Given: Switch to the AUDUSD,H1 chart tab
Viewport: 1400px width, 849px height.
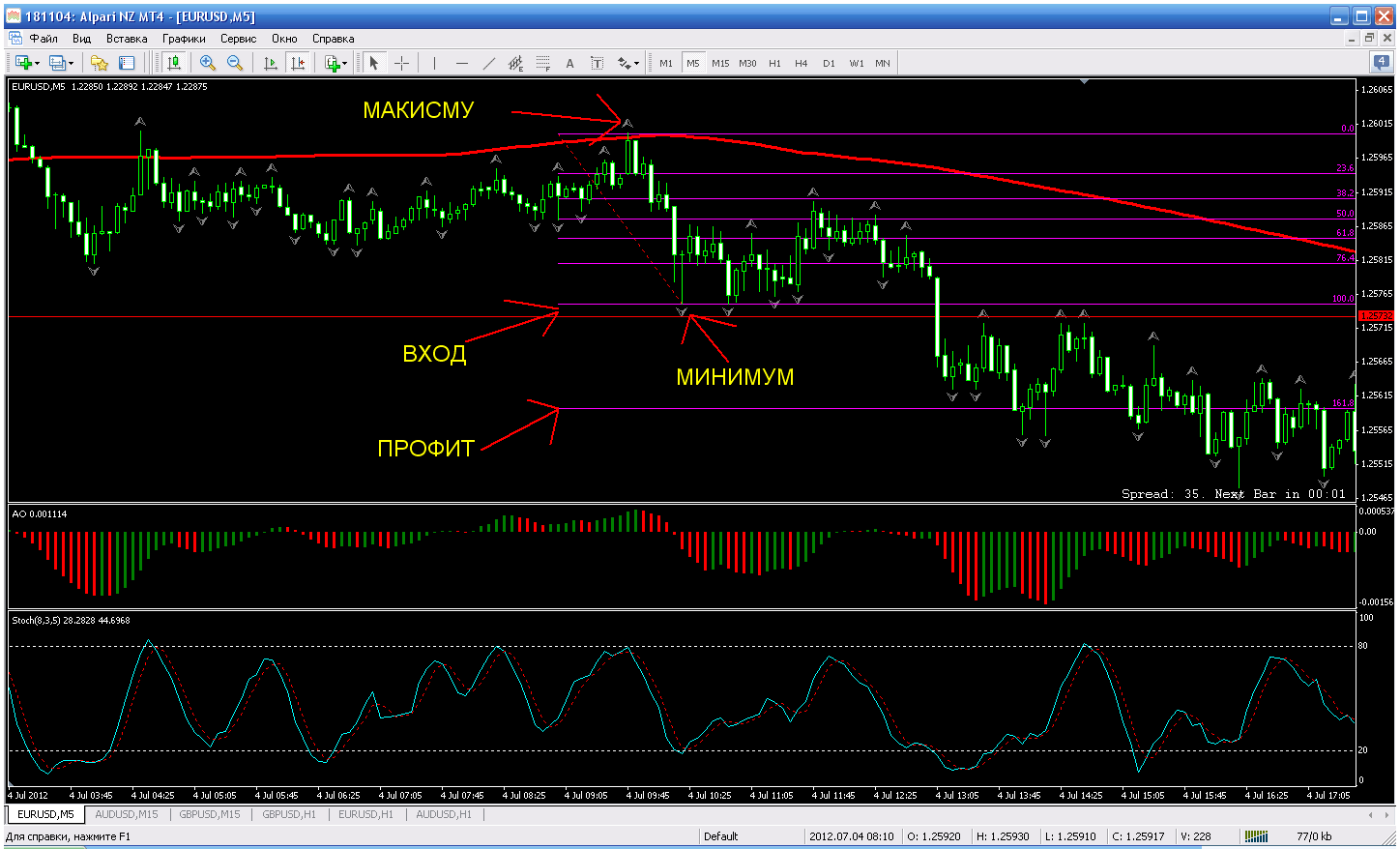Looking at the screenshot, I should click(x=444, y=814).
